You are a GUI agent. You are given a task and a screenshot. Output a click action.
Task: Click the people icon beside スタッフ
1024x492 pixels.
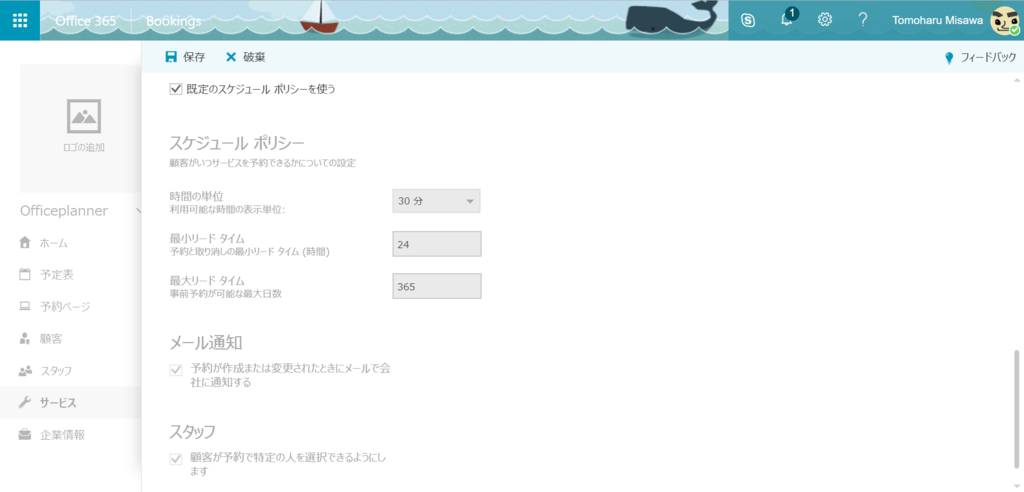point(25,370)
